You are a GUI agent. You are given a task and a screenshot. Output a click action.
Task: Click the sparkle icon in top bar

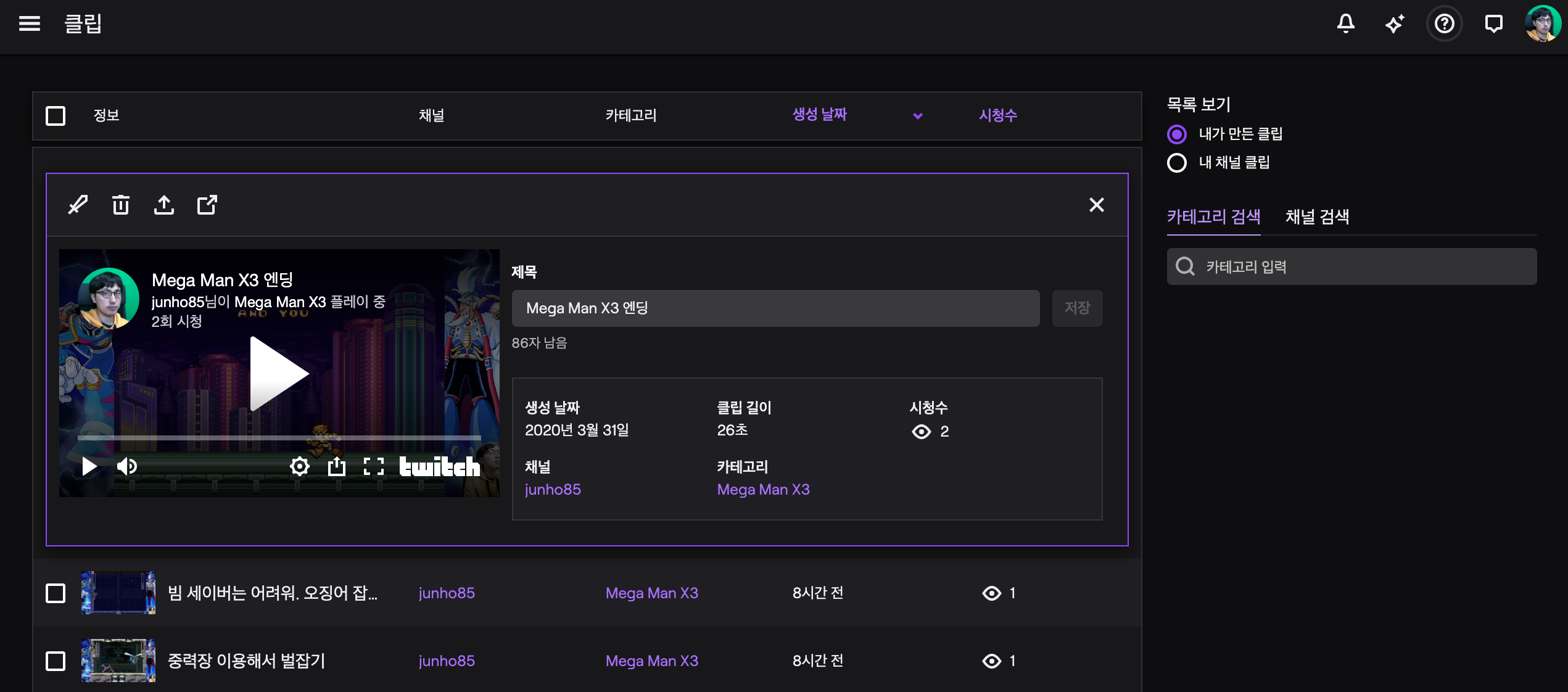tap(1395, 24)
